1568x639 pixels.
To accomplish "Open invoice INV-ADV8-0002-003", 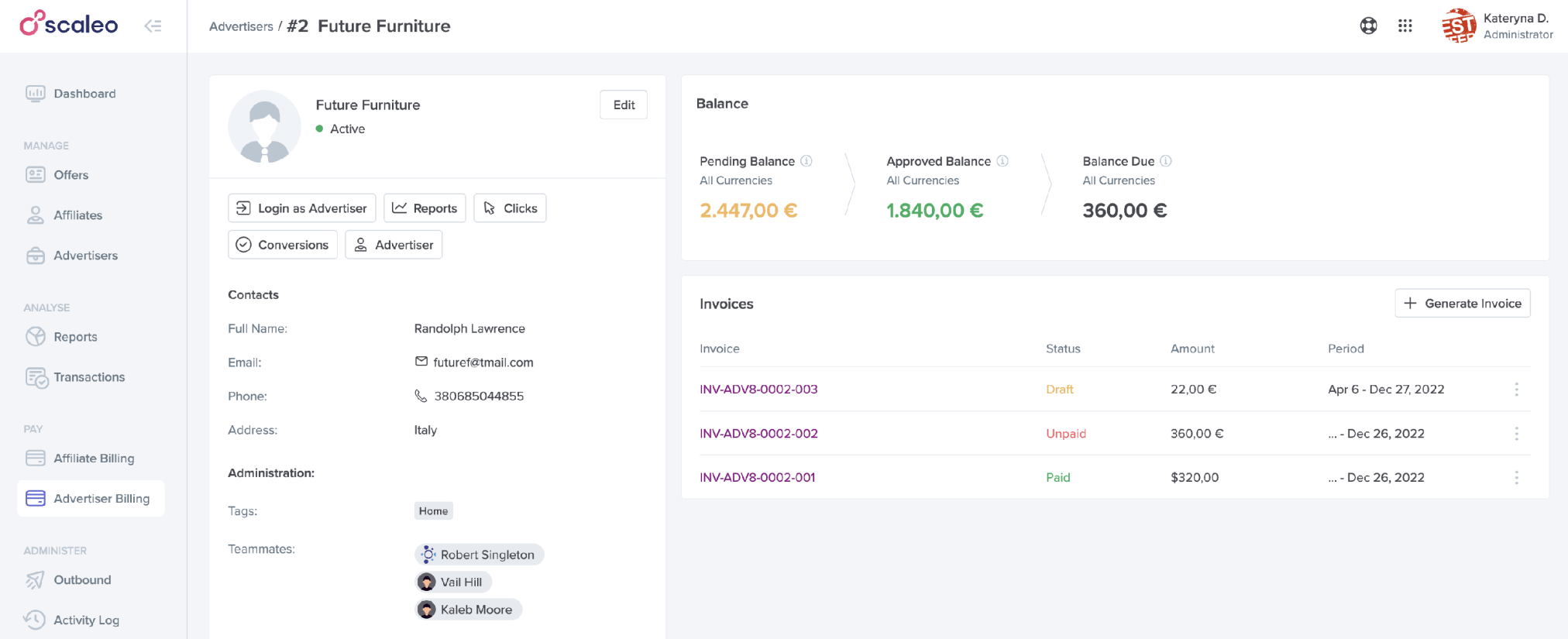I will (758, 390).
